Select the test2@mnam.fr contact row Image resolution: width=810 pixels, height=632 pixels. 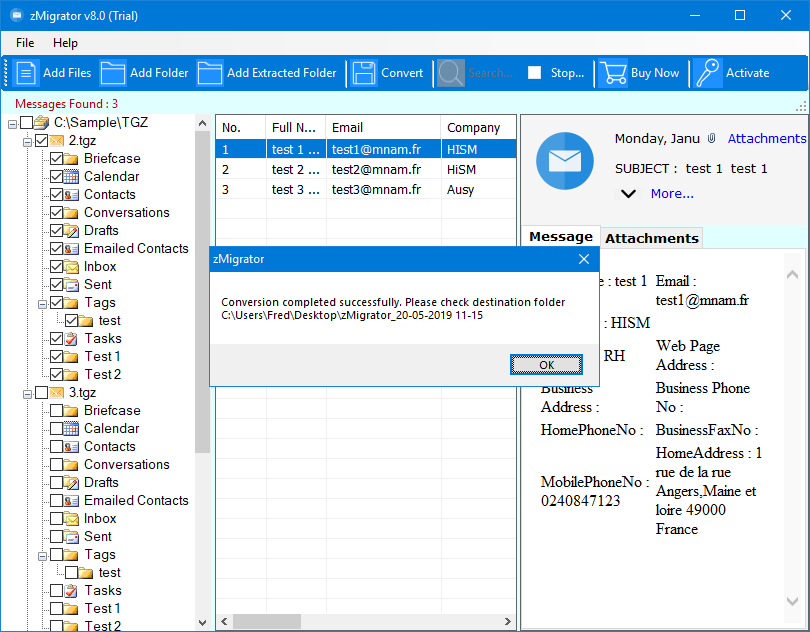coord(366,169)
